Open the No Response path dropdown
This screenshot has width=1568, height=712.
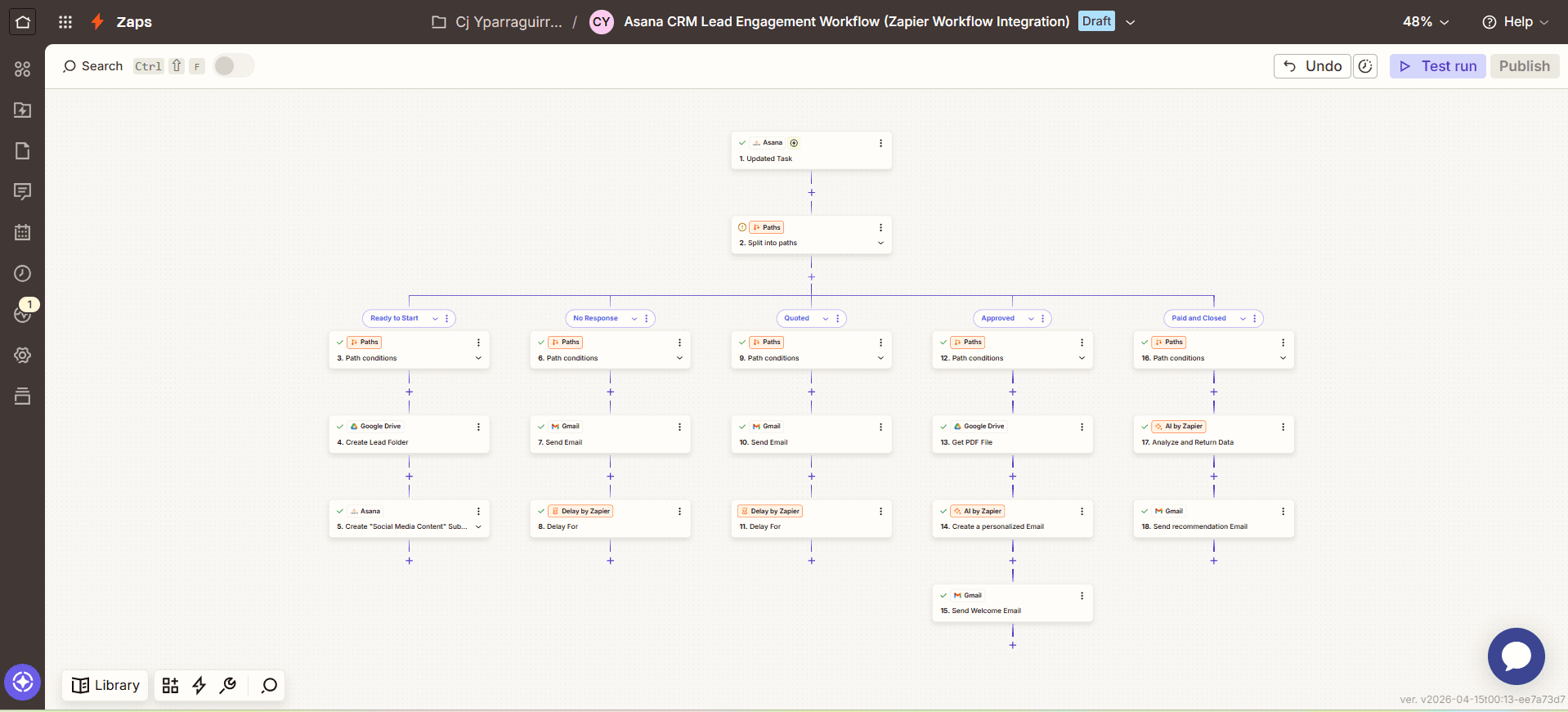tap(634, 319)
